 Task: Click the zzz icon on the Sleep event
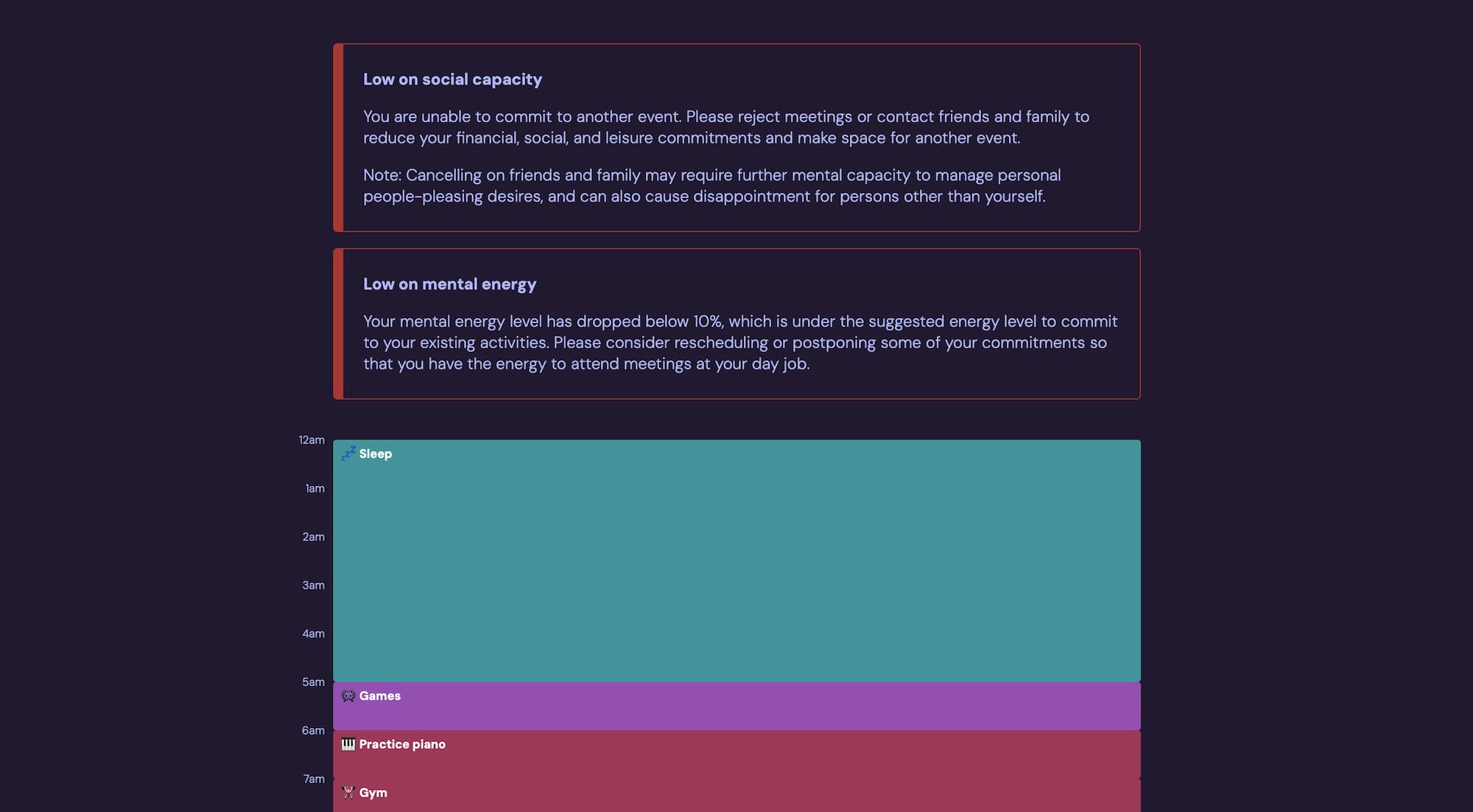[x=348, y=453]
